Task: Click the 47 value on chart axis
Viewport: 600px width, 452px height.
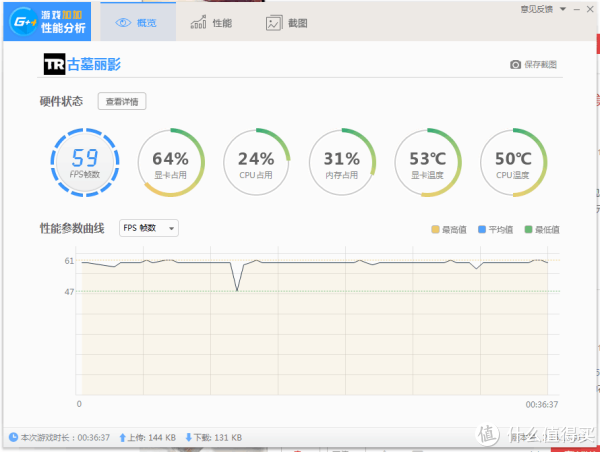Action: pyautogui.click(x=69, y=292)
